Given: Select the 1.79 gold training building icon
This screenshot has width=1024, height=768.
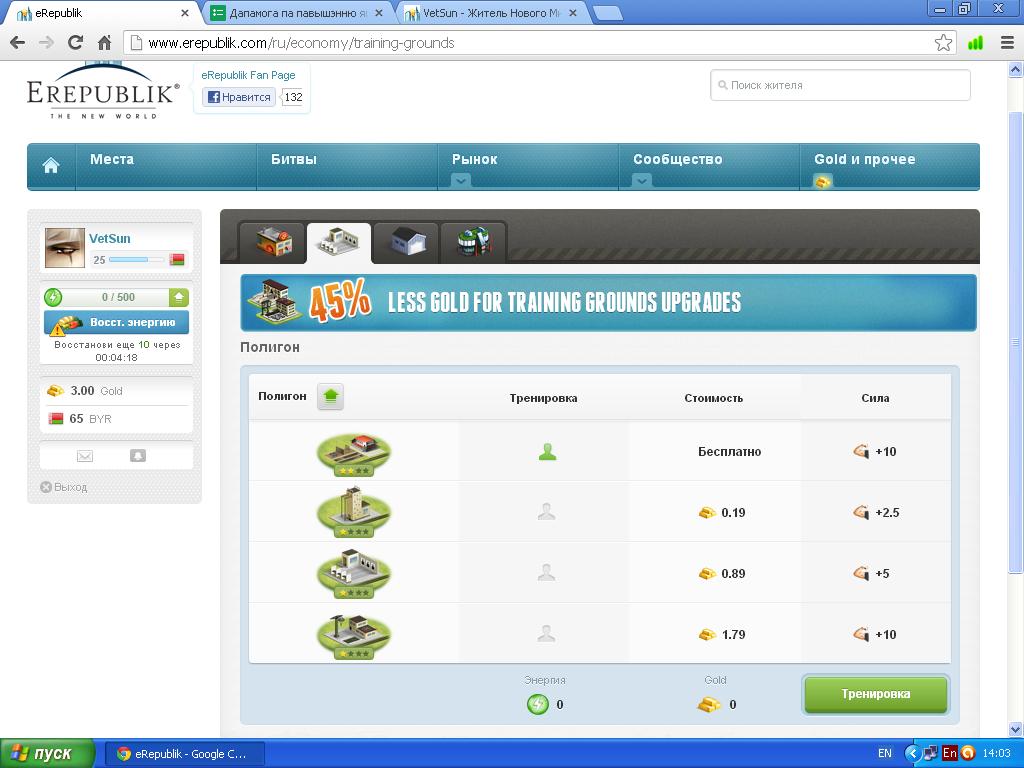Looking at the screenshot, I should tap(353, 635).
